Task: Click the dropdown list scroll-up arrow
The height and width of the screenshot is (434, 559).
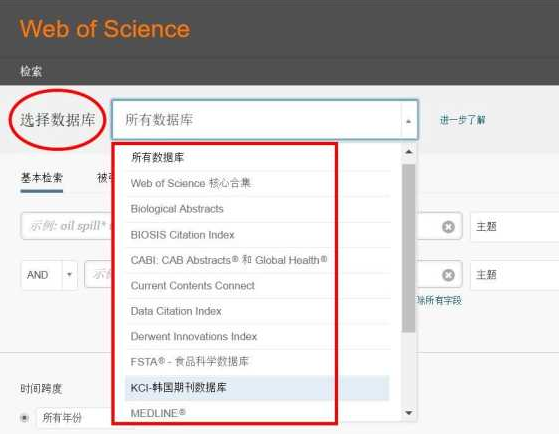Action: coord(409,152)
